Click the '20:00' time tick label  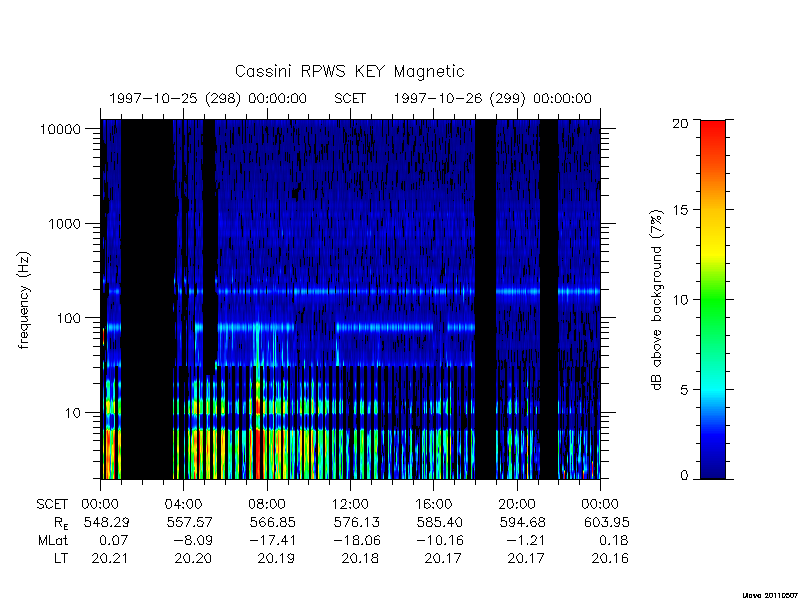point(517,504)
